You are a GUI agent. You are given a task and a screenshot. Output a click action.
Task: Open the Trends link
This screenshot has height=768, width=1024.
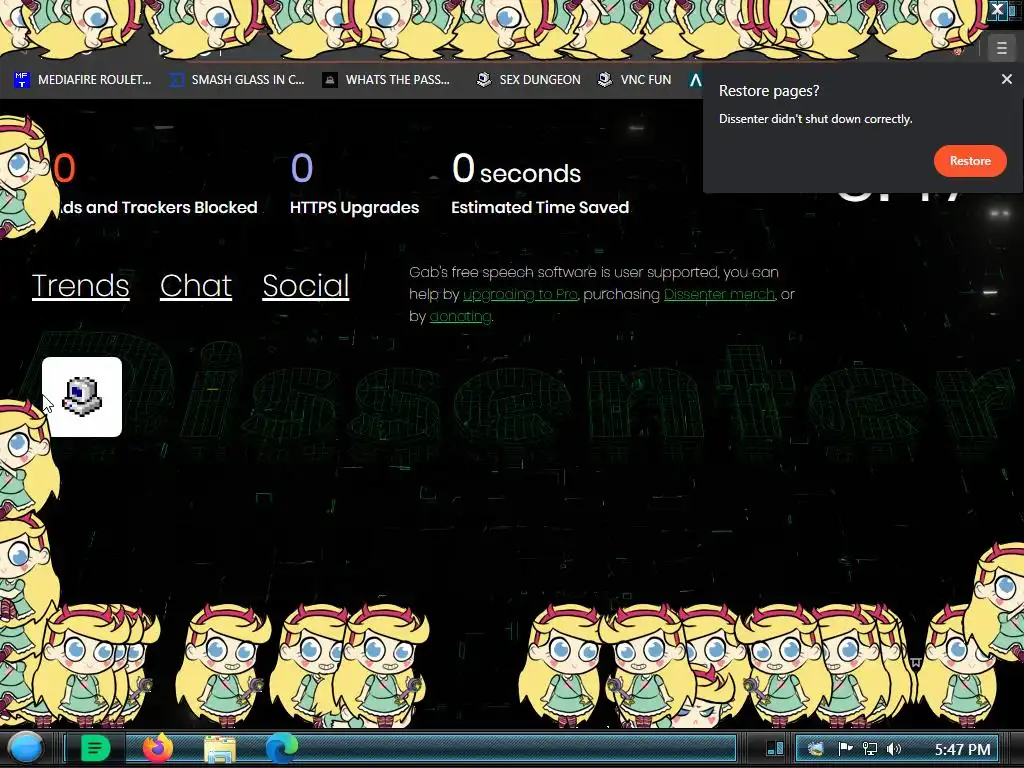tap(80, 285)
